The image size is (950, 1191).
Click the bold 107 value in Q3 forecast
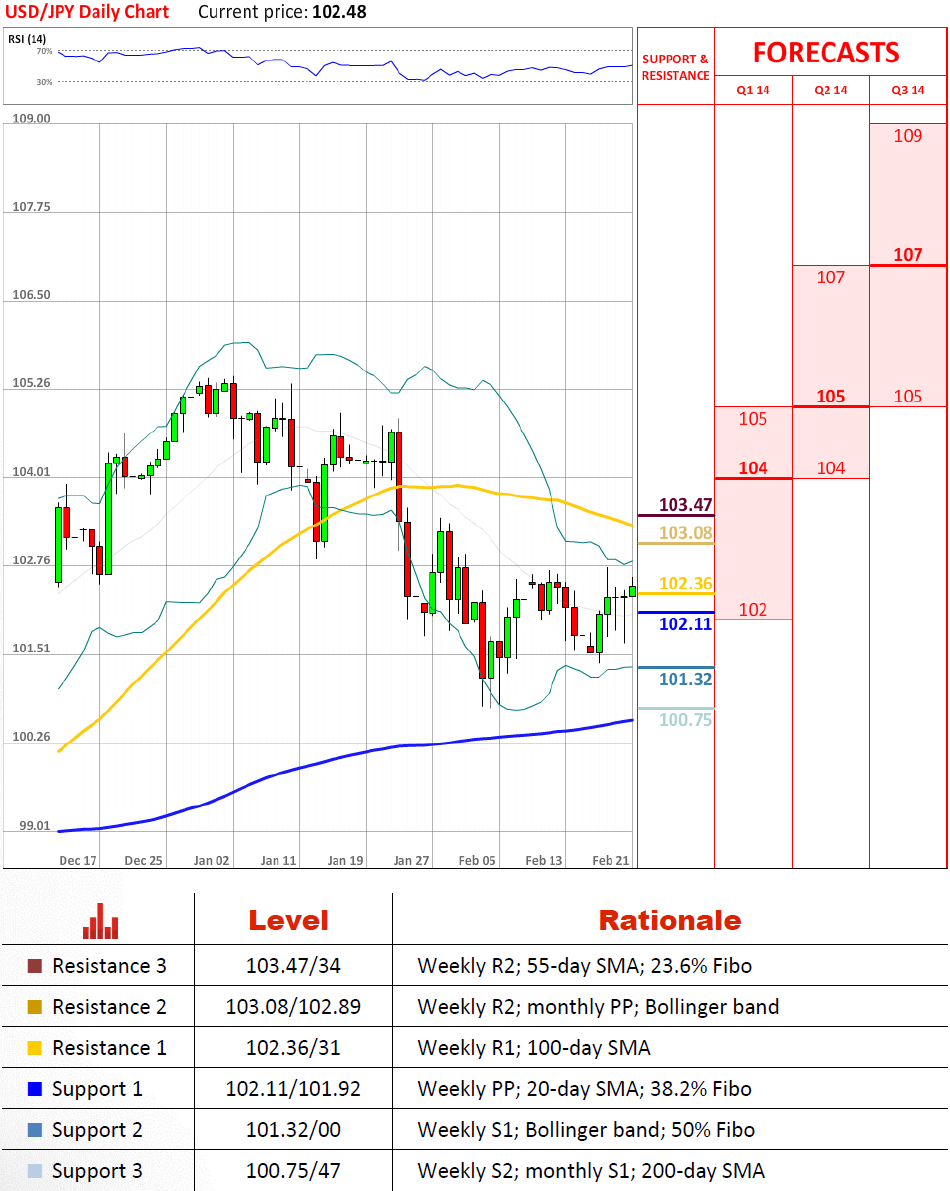(x=907, y=255)
